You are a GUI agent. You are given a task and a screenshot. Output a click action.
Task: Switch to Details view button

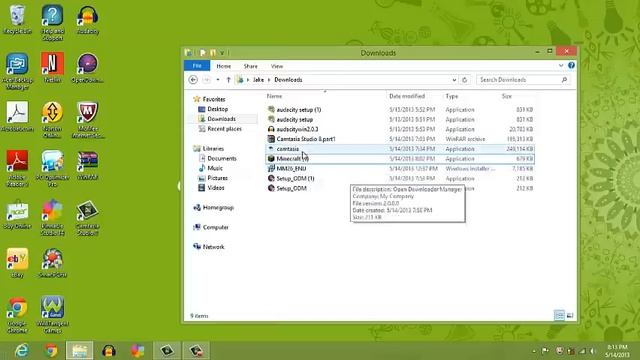click(559, 315)
